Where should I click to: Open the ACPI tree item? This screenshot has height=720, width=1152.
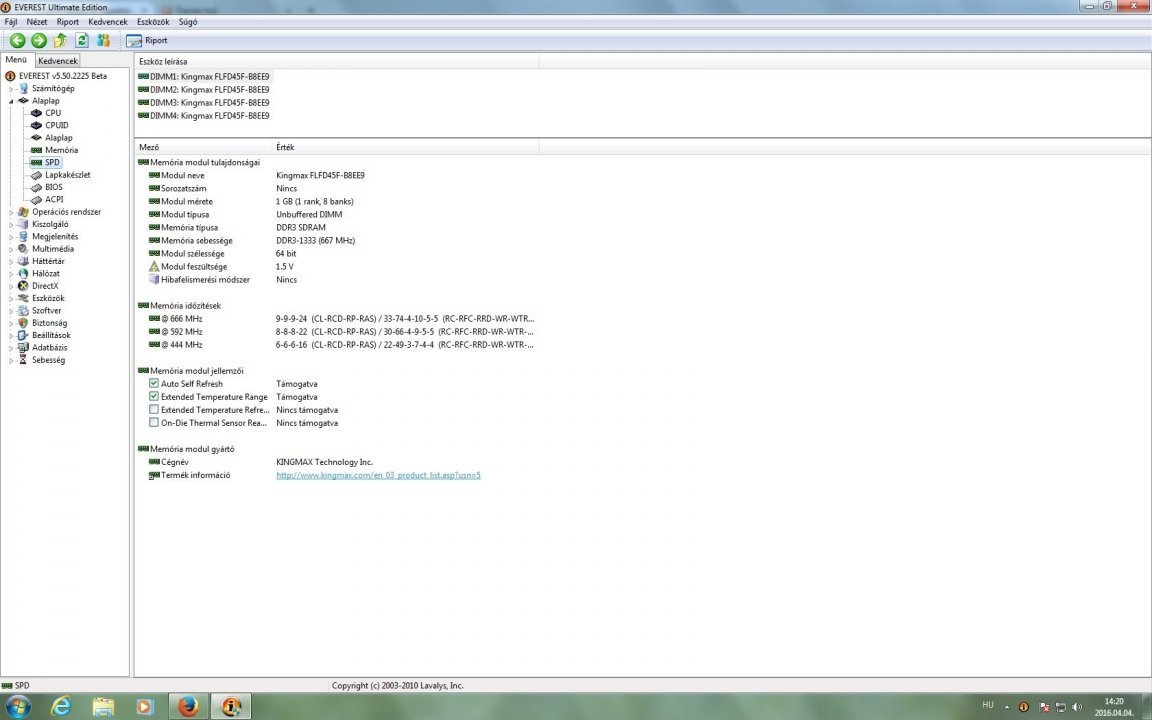click(54, 199)
